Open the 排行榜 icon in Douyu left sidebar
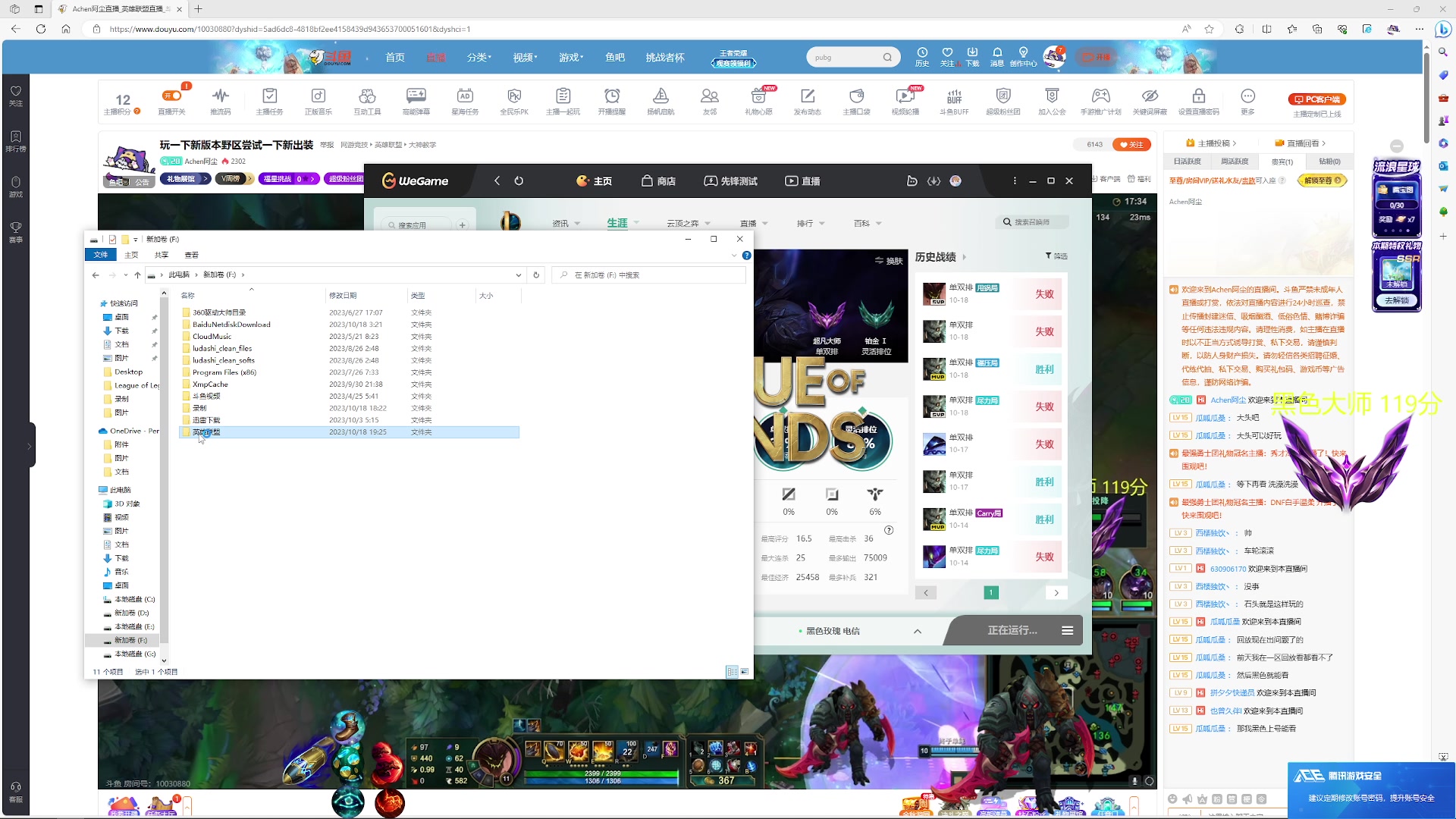 15,141
